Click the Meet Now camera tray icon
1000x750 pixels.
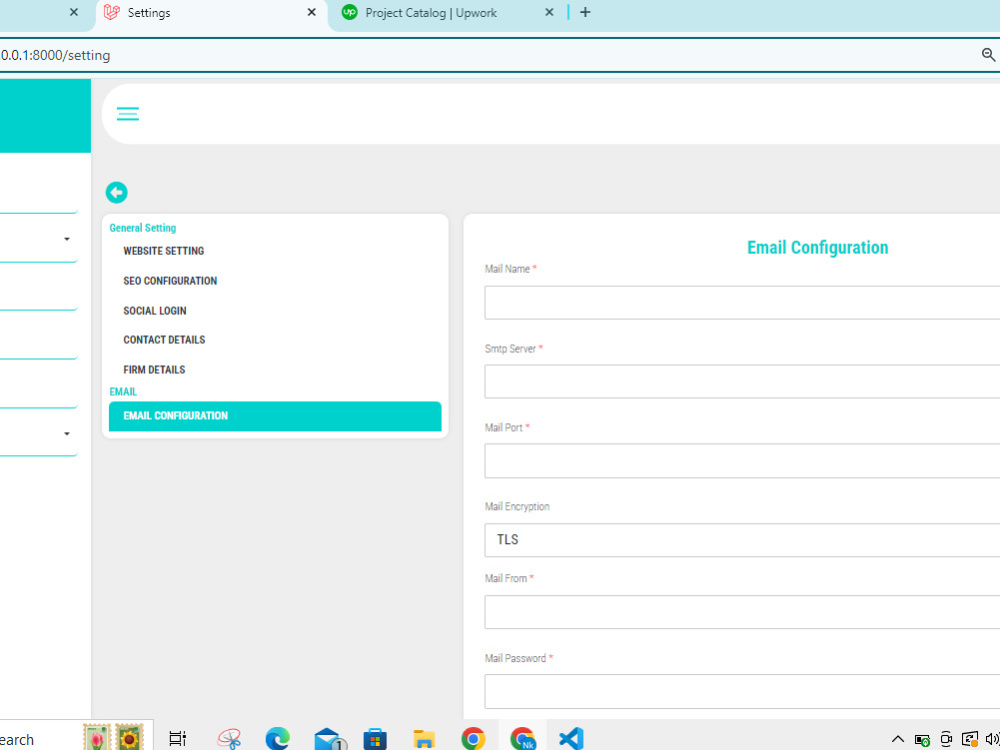tap(946, 739)
